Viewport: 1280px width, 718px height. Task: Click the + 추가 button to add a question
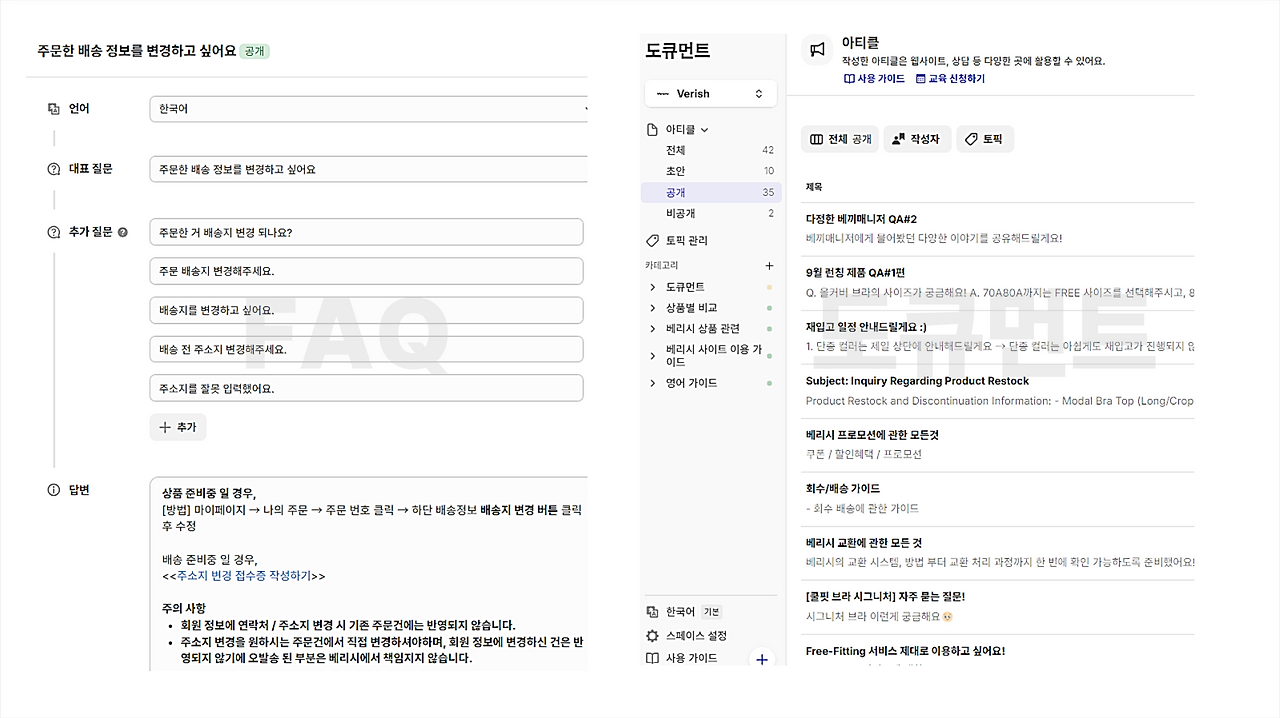[177, 427]
